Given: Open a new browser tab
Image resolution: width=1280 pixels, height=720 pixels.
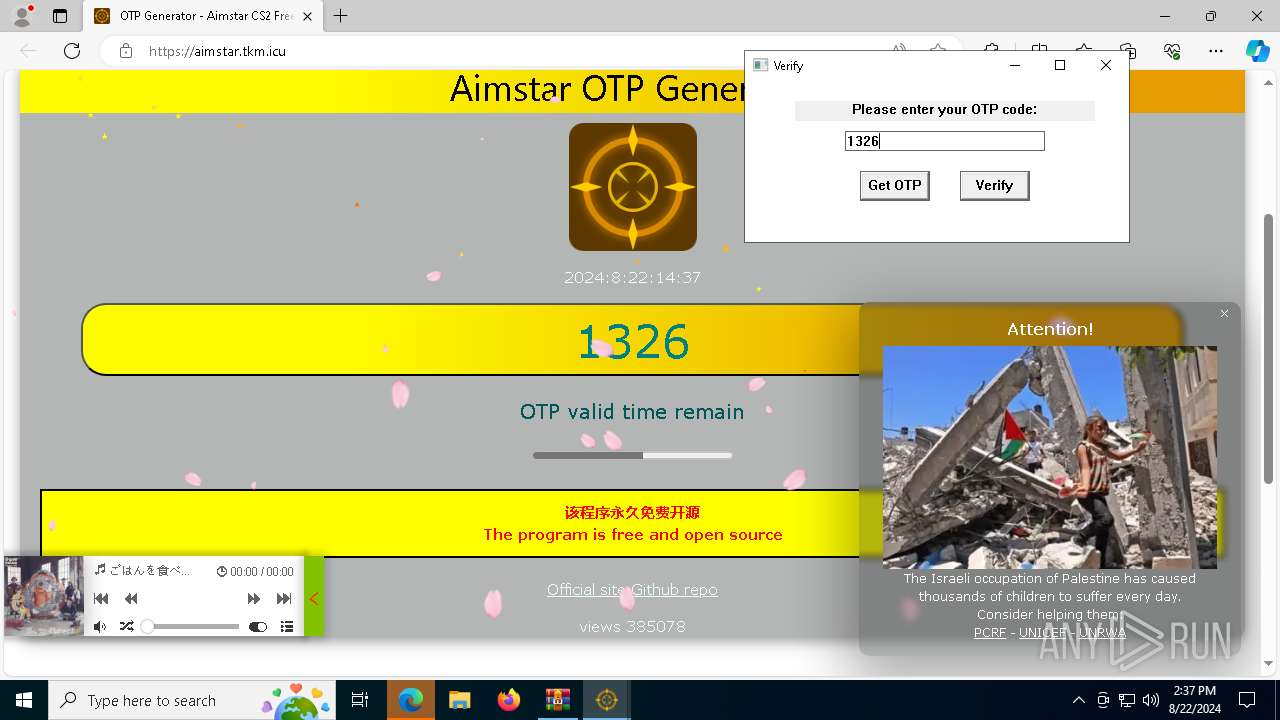Looking at the screenshot, I should pos(341,16).
